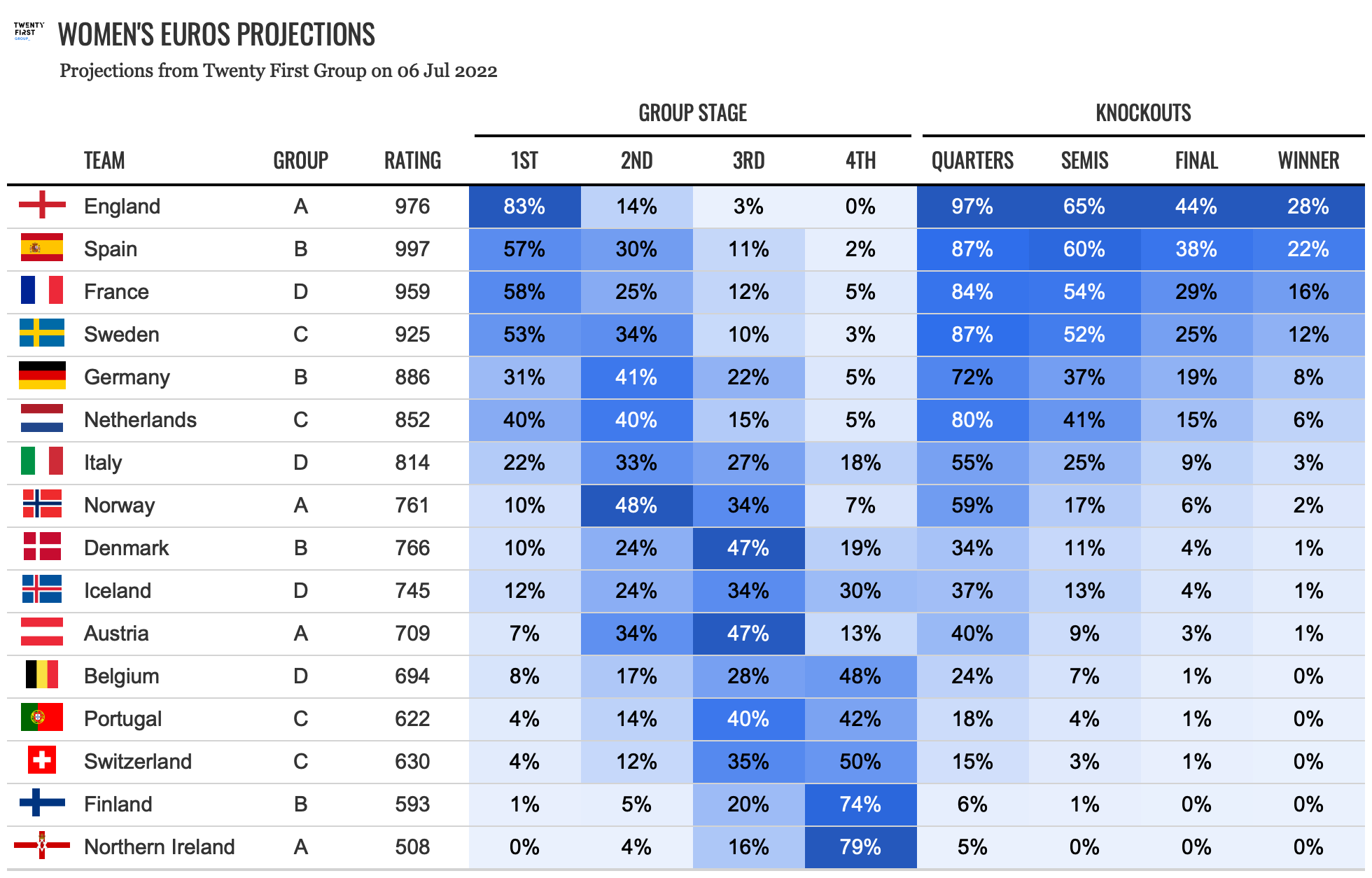
Task: Click the Women's Euros Projections title
Action: [216, 35]
